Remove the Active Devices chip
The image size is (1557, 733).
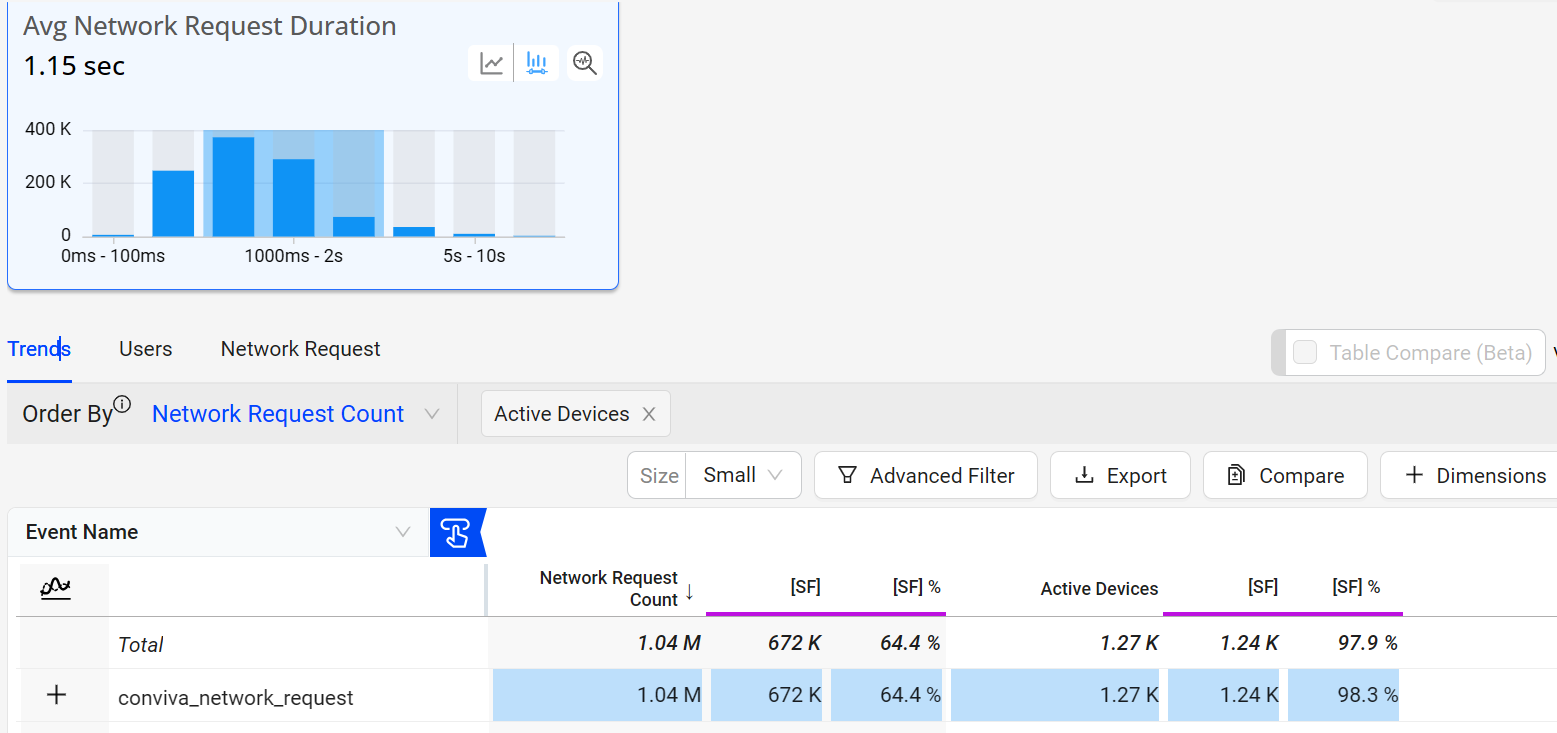[649, 414]
